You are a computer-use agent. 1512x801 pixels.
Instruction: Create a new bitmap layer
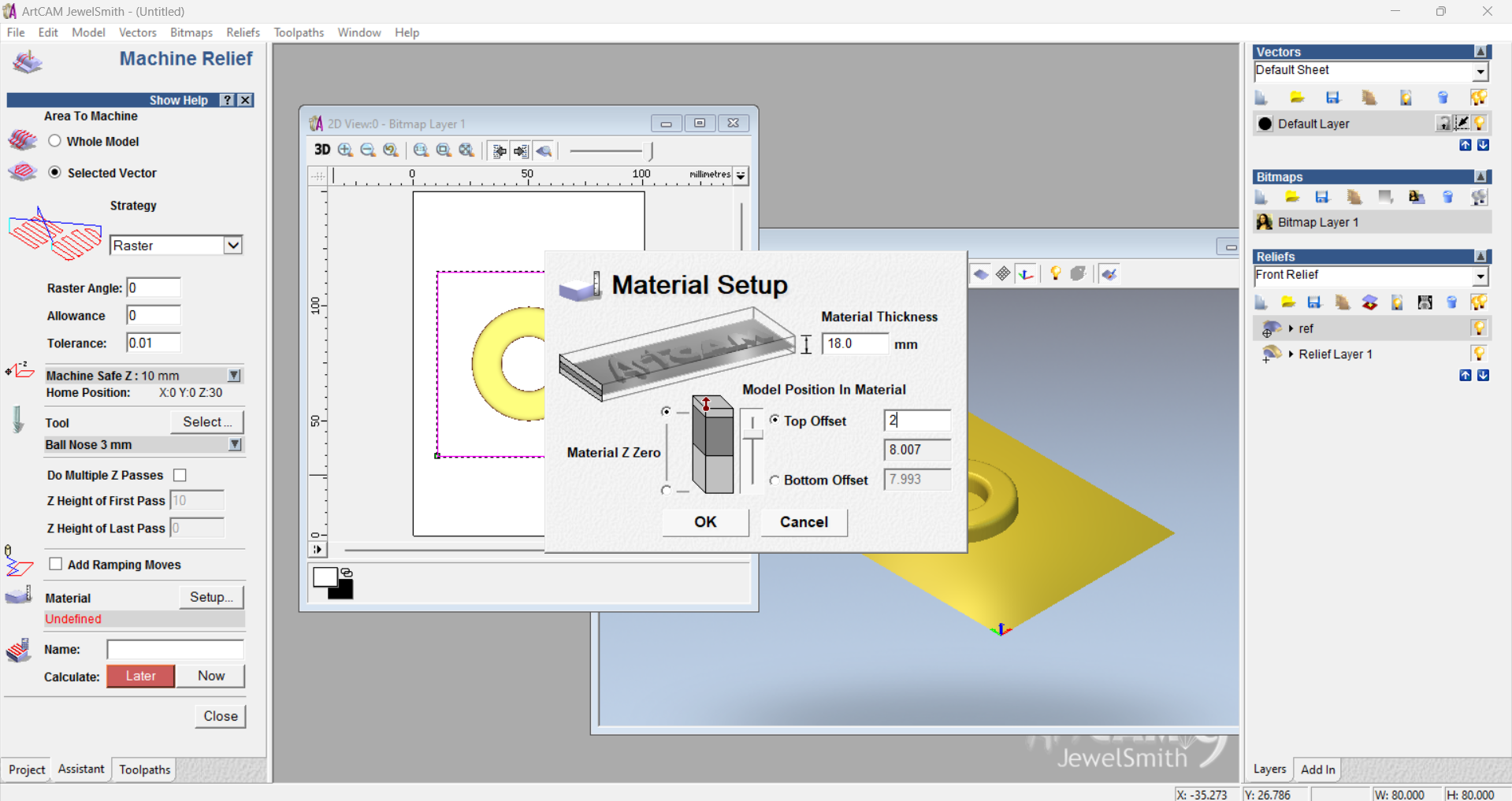pyautogui.click(x=1261, y=197)
